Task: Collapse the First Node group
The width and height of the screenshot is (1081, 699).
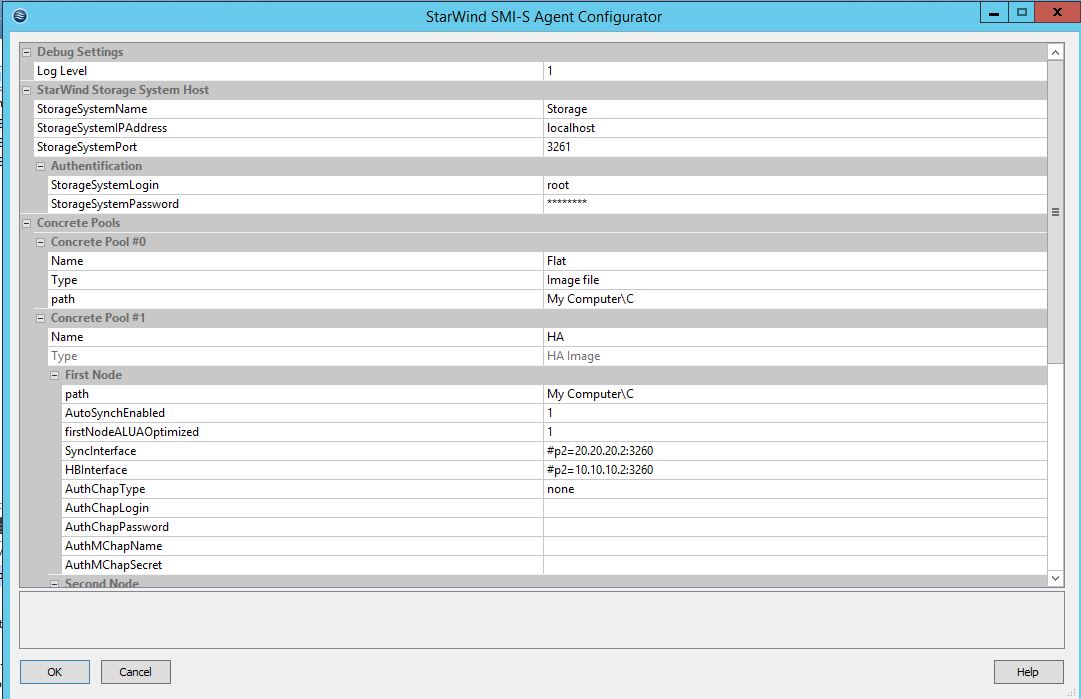Action: tap(54, 376)
